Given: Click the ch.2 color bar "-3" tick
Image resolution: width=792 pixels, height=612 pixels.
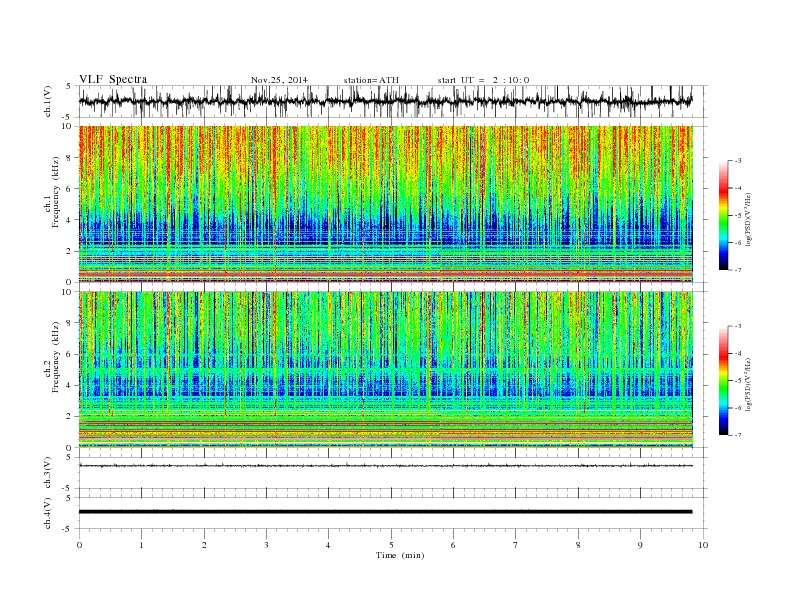Looking at the screenshot, I should click(738, 326).
